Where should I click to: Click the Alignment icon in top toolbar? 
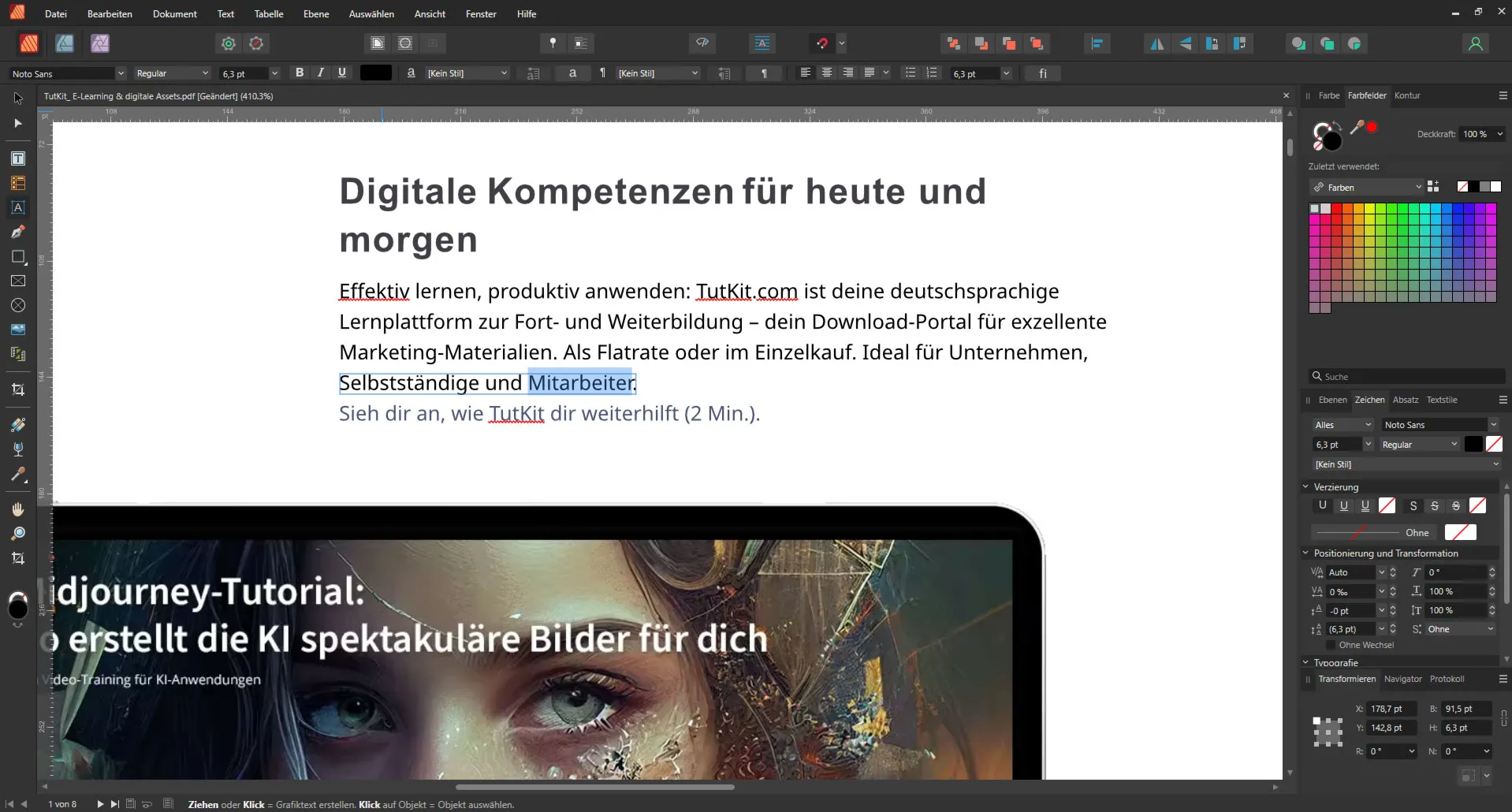tap(1097, 43)
